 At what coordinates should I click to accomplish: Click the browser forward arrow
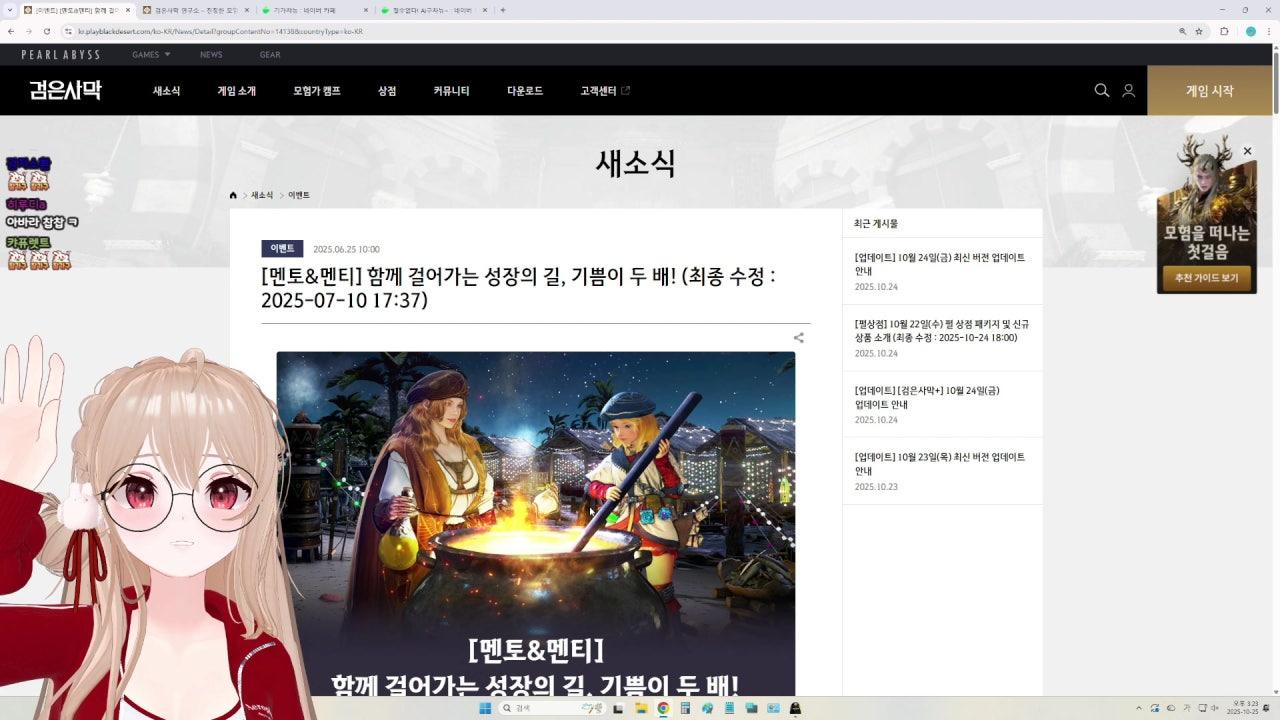[28, 31]
